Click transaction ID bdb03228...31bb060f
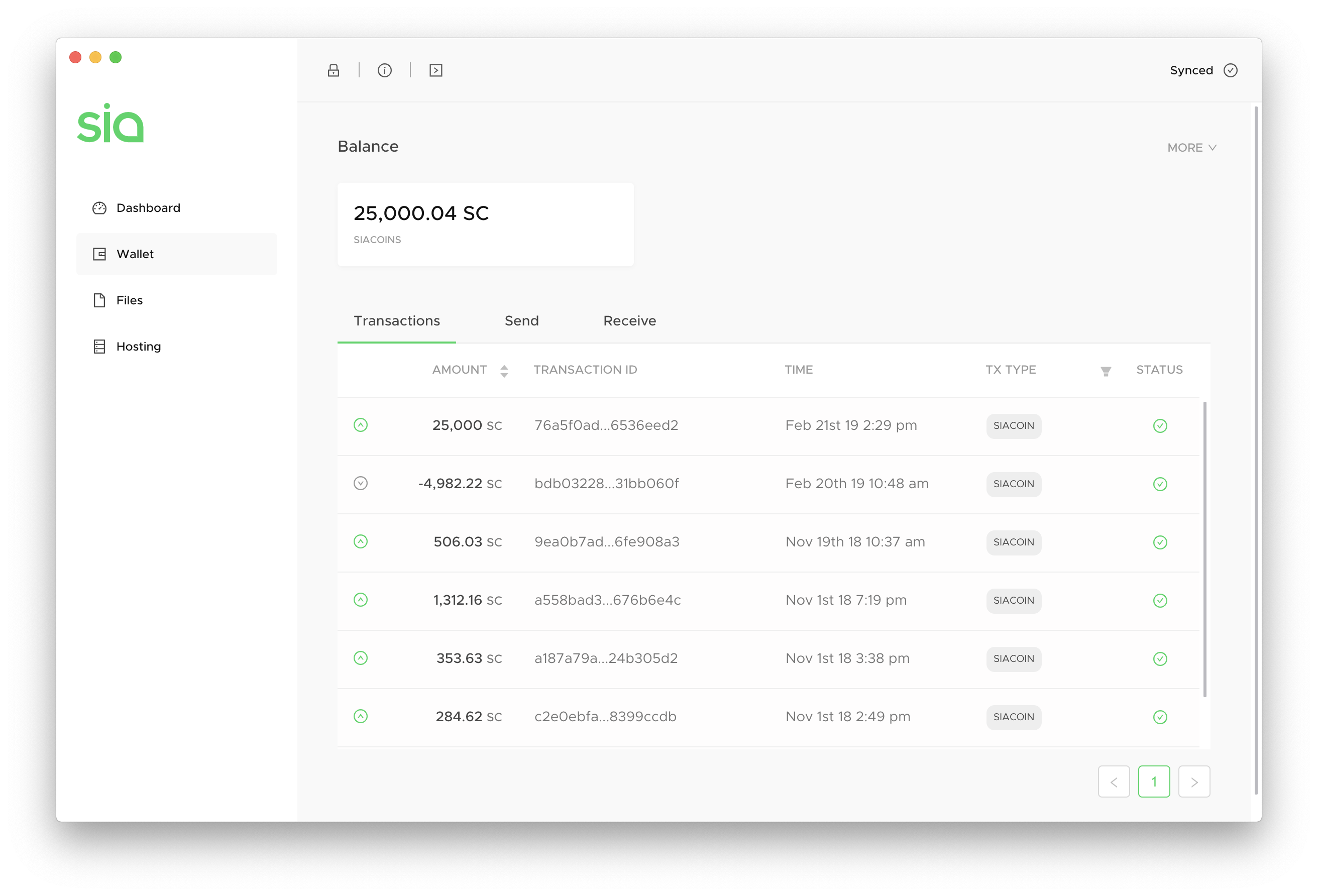 click(x=606, y=484)
